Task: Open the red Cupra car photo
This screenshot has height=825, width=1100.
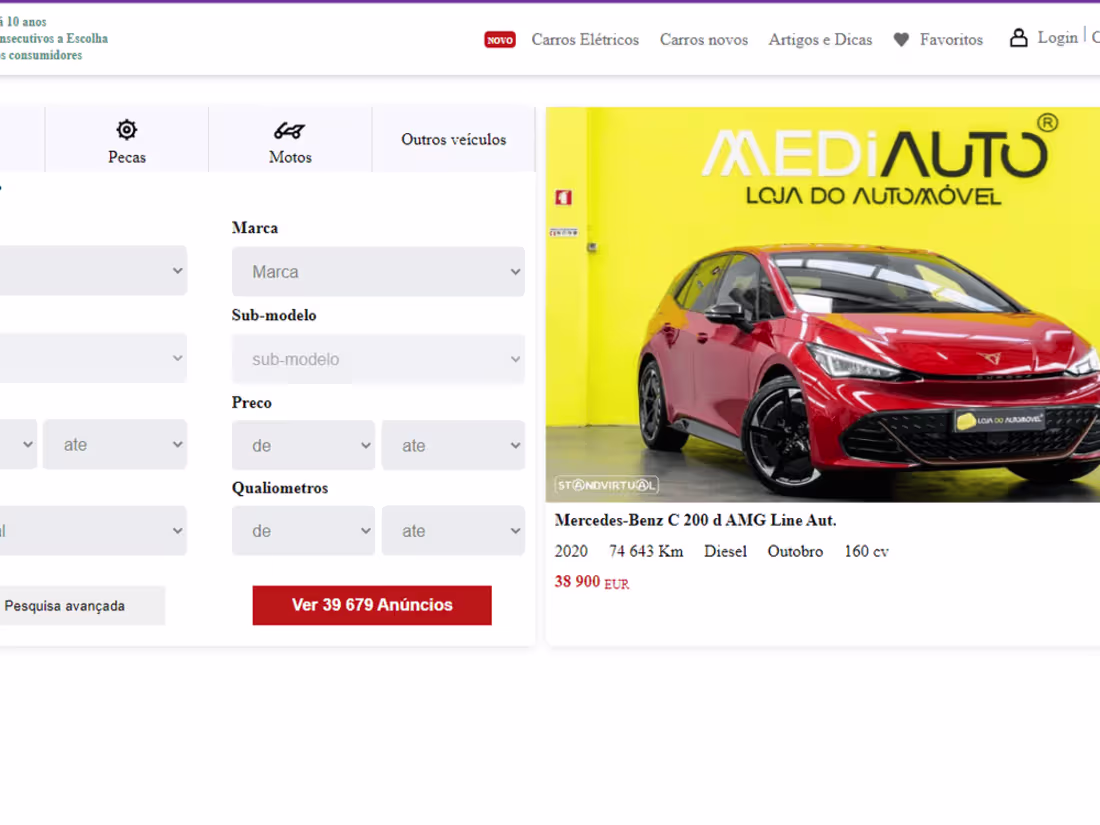Action: [x=823, y=304]
